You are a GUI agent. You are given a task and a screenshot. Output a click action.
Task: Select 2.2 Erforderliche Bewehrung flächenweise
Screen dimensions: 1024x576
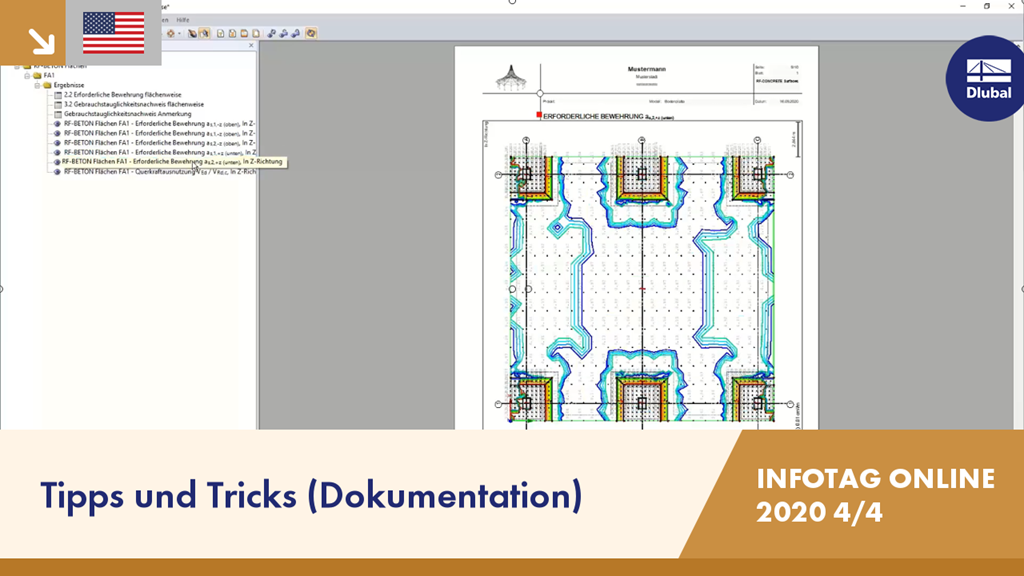(123, 95)
